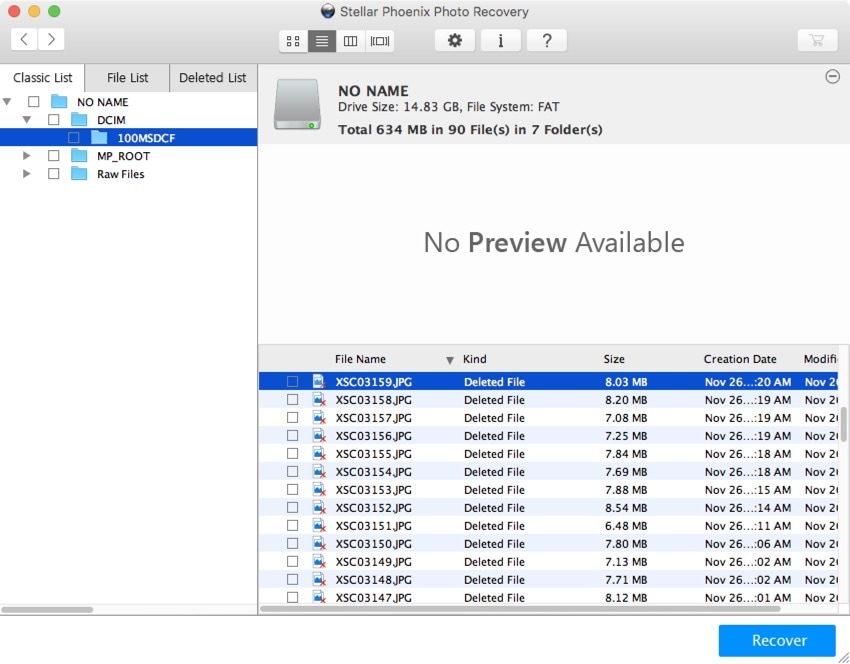
Task: Select the XSC03153.JPG file name
Action: pyautogui.click(x=374, y=489)
